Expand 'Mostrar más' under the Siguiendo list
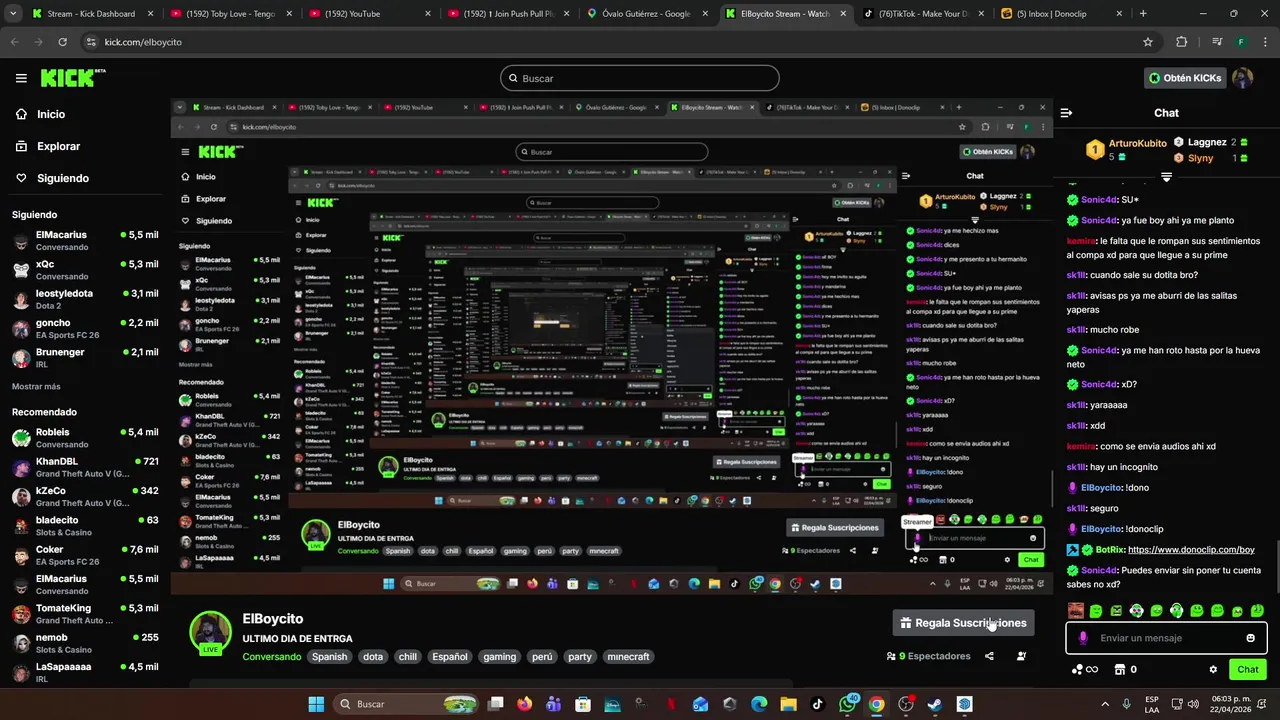Image resolution: width=1280 pixels, height=720 pixels. click(36, 386)
